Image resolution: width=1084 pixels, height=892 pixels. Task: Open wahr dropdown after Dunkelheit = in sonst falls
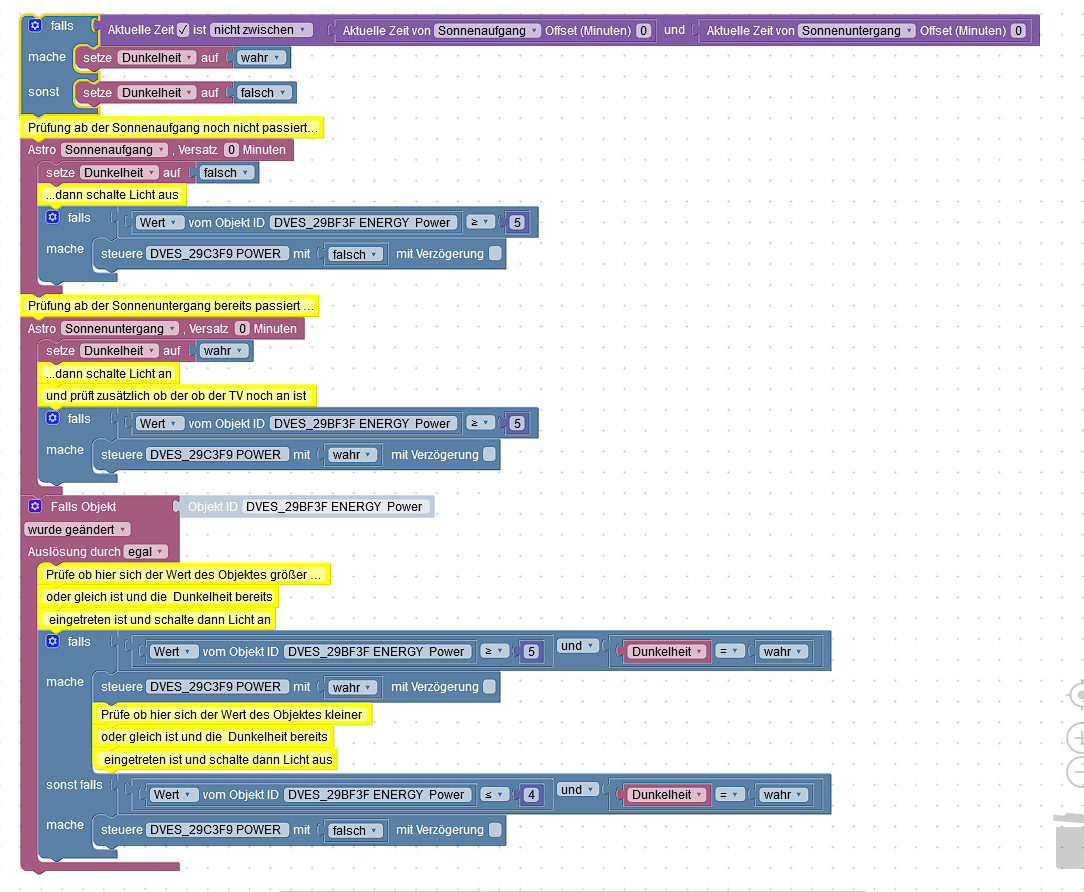[783, 795]
